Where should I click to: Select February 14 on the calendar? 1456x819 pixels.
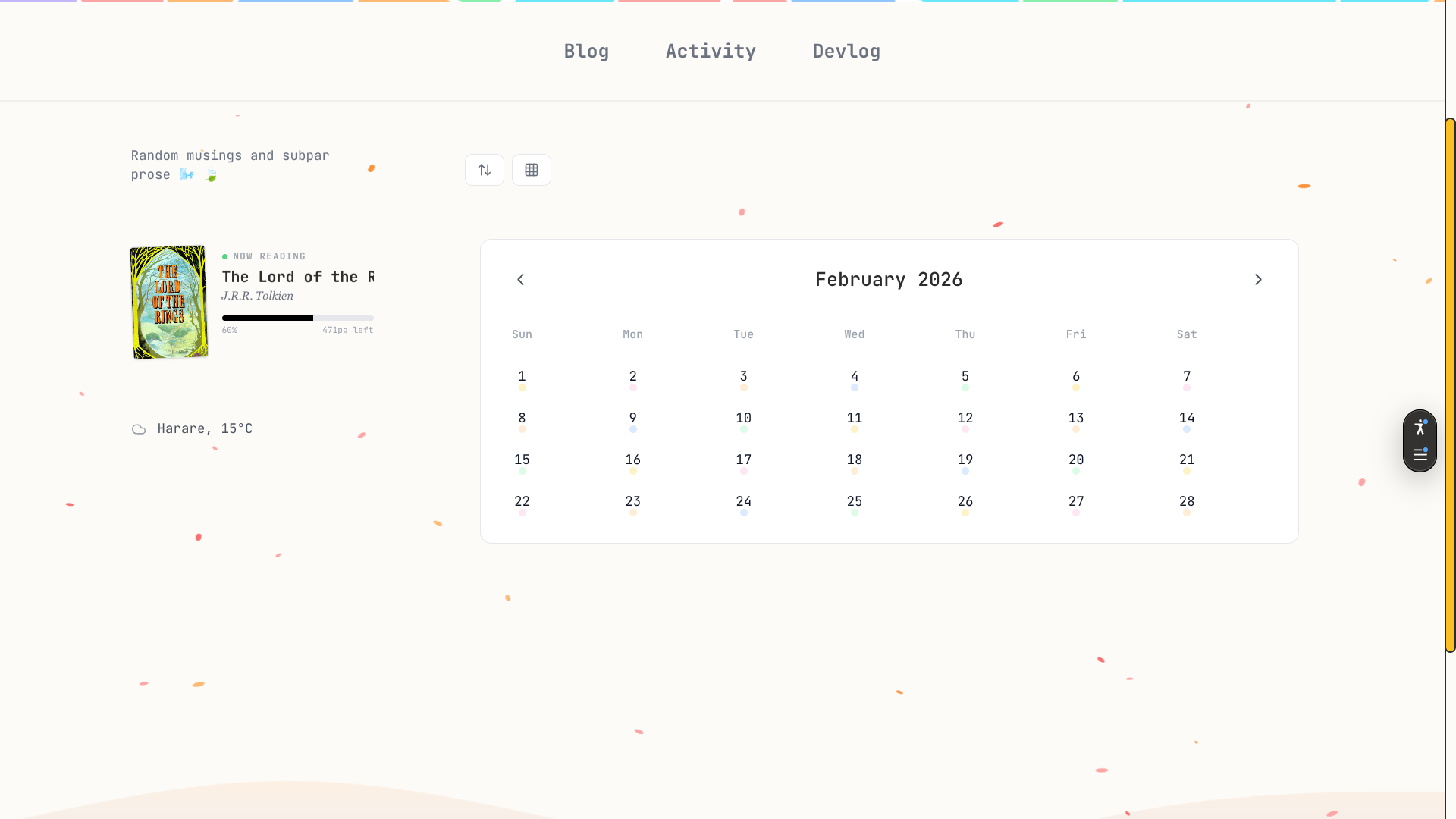1186,419
